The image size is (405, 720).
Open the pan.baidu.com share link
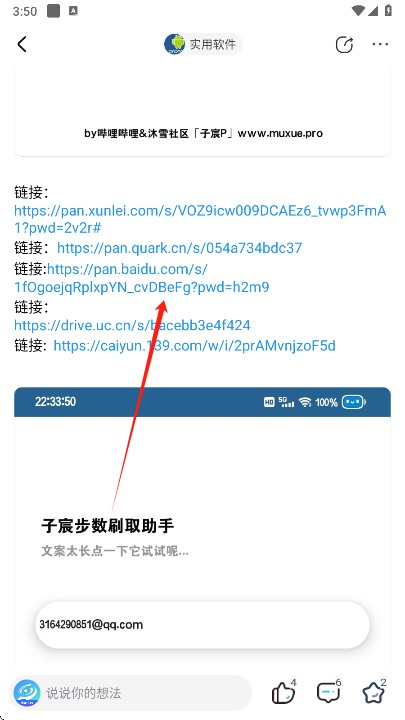tap(142, 278)
